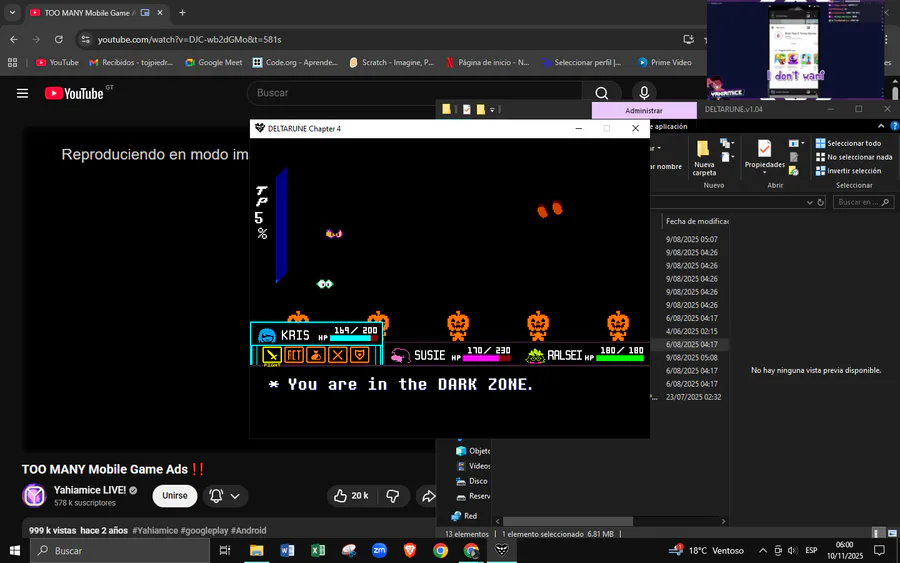
Task: Open the Abrir dropdown in Explorer ribbon
Action: (796, 143)
